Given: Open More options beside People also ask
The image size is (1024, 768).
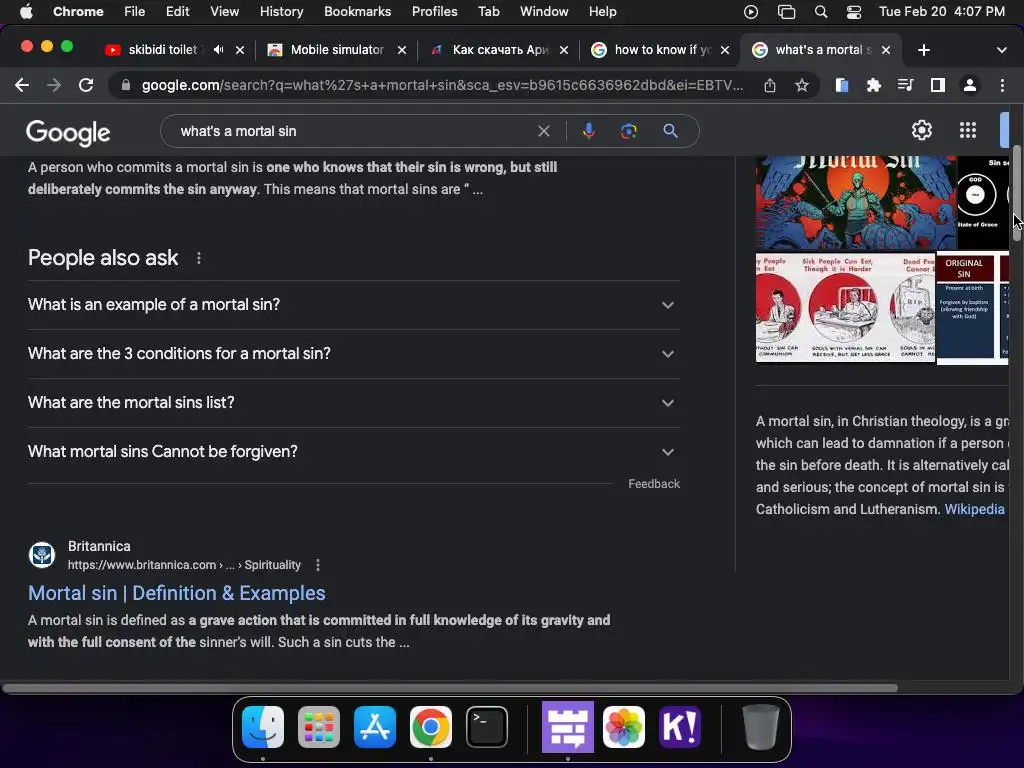Looking at the screenshot, I should point(199,258).
